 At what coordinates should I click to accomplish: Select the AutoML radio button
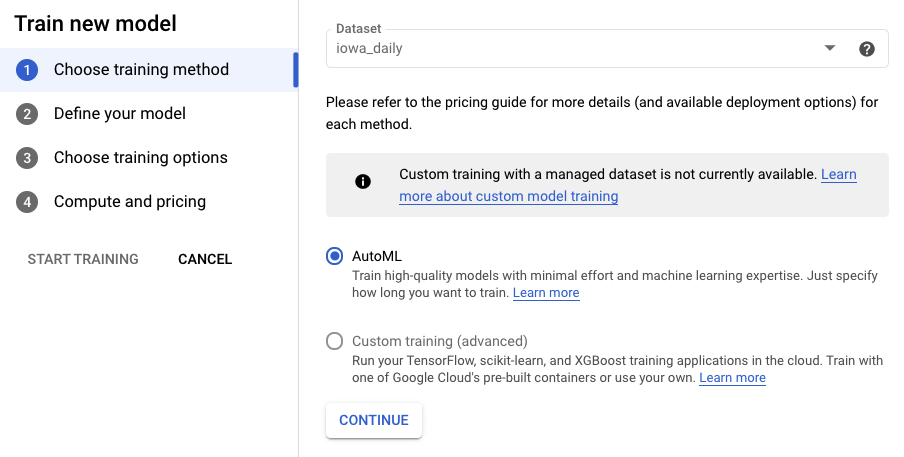click(x=335, y=256)
